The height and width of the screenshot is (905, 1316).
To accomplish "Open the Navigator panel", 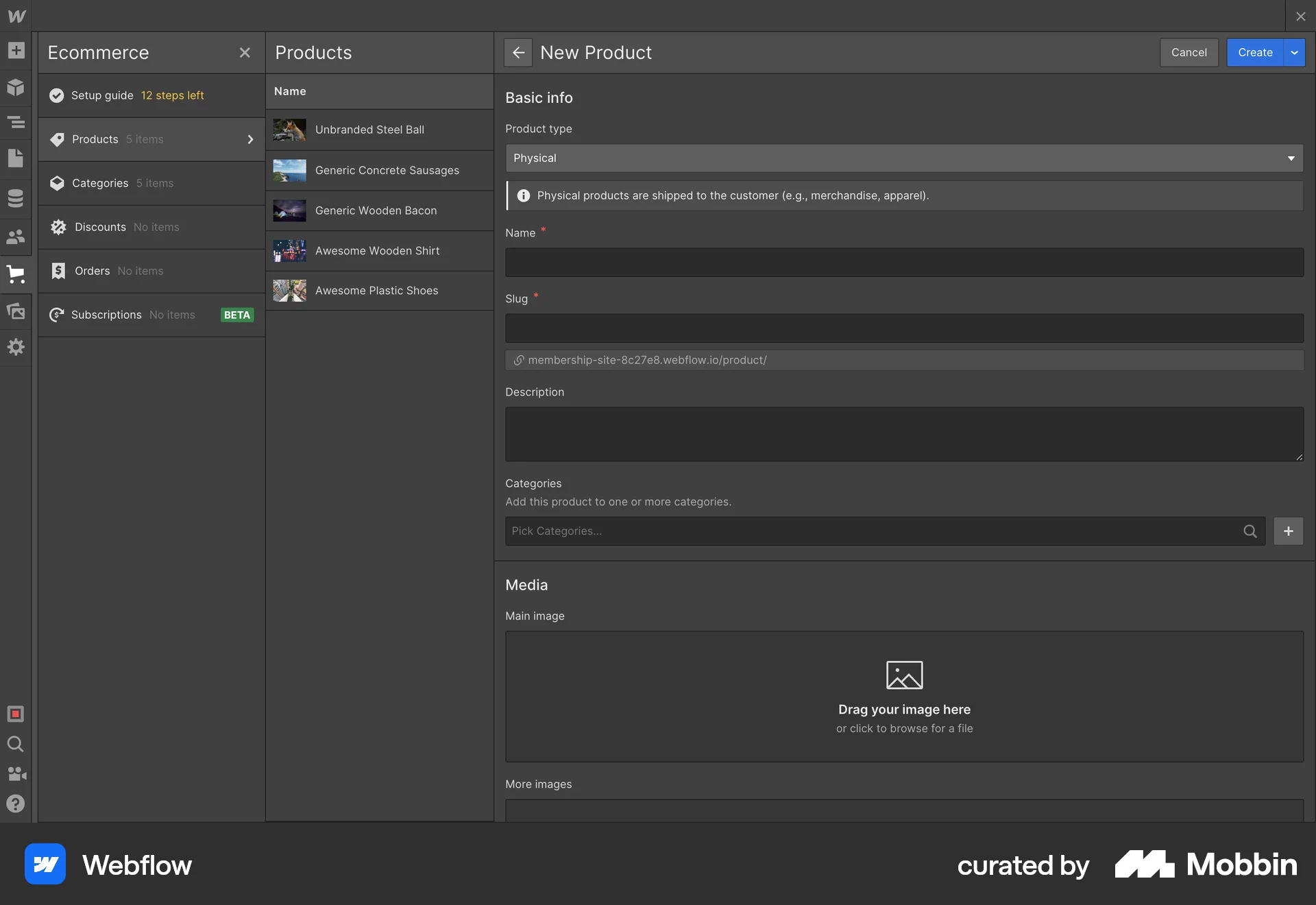I will click(16, 123).
